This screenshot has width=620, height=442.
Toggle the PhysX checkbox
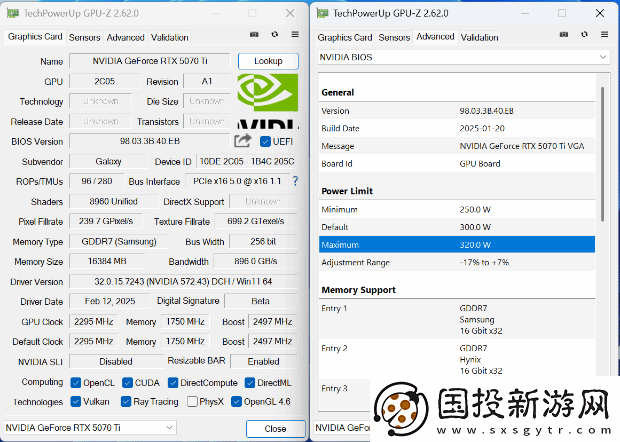(193, 402)
